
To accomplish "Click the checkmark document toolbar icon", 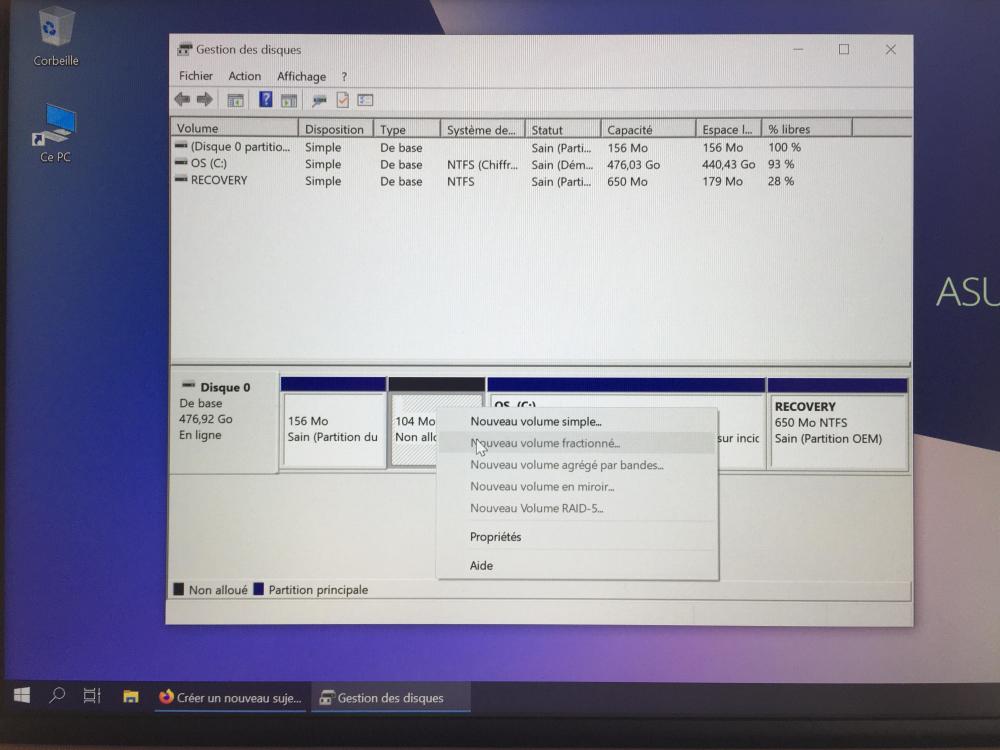I will 342,100.
